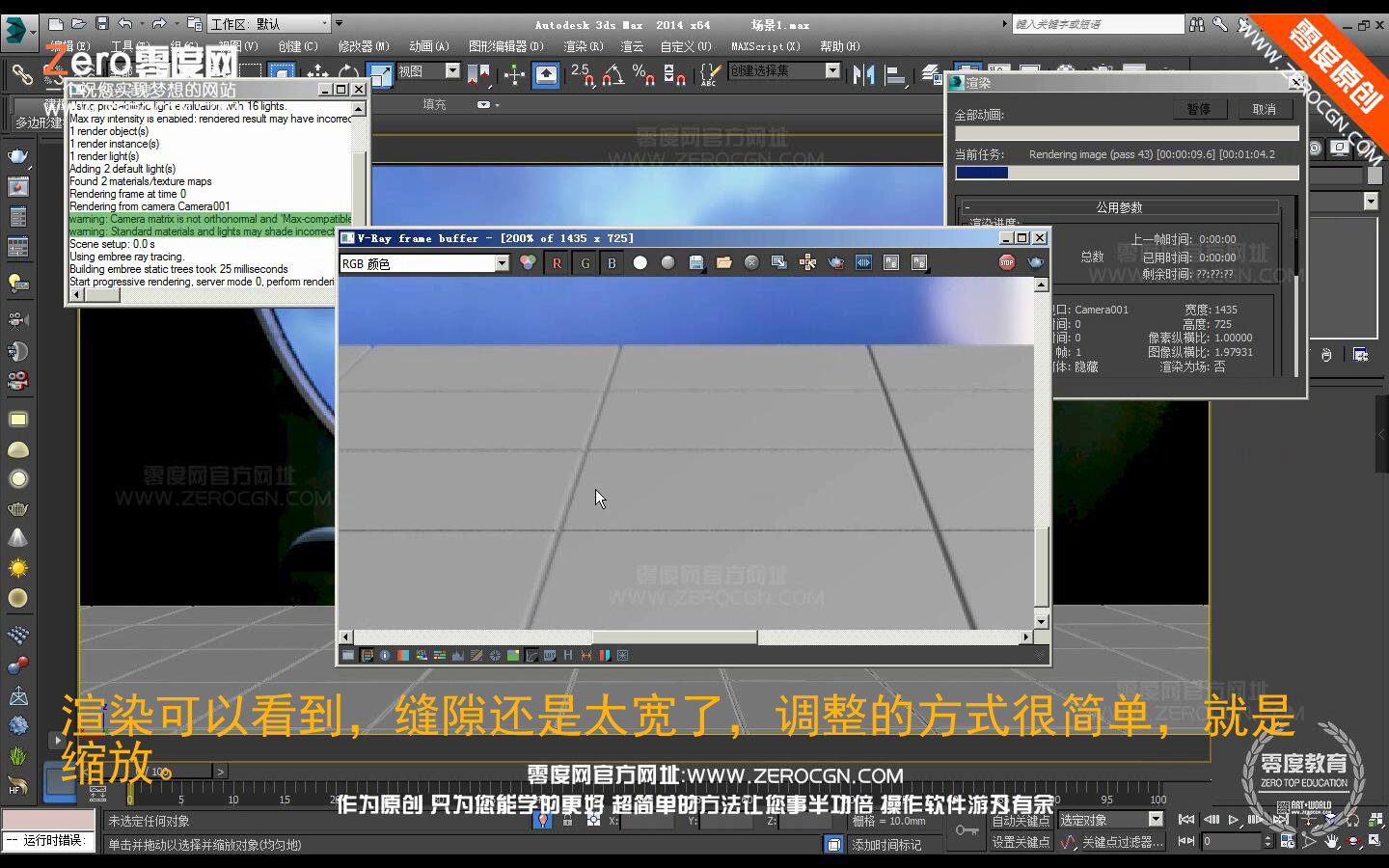Pause the rendering with 暂停 button

coord(1199,109)
